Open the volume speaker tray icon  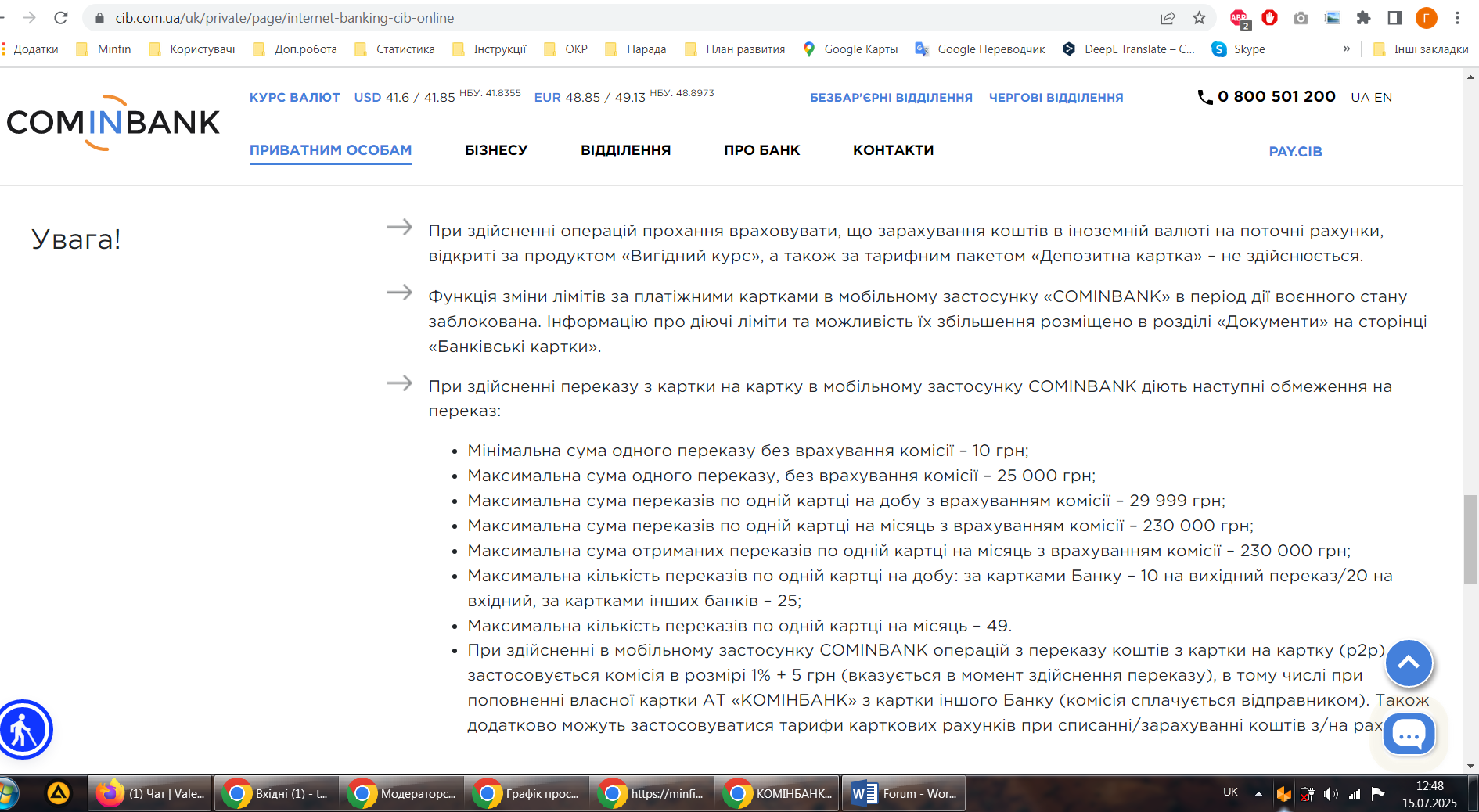point(1330,794)
